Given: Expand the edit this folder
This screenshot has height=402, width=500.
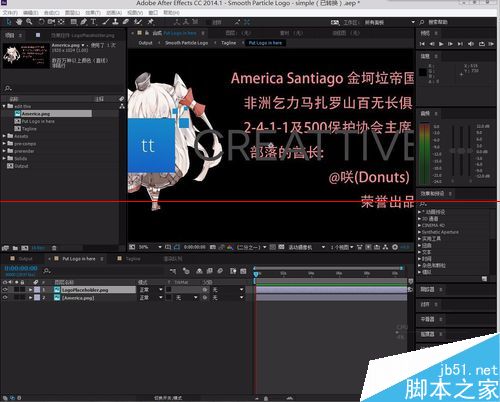Looking at the screenshot, I should point(4,106).
